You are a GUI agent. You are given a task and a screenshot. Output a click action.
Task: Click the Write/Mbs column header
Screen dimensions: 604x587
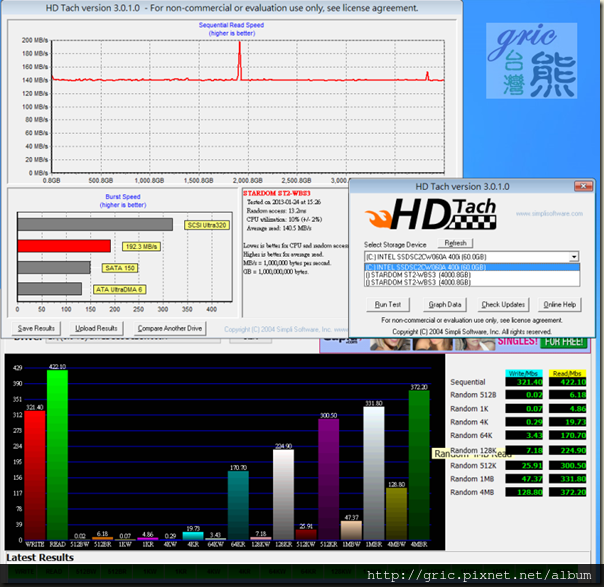524,373
